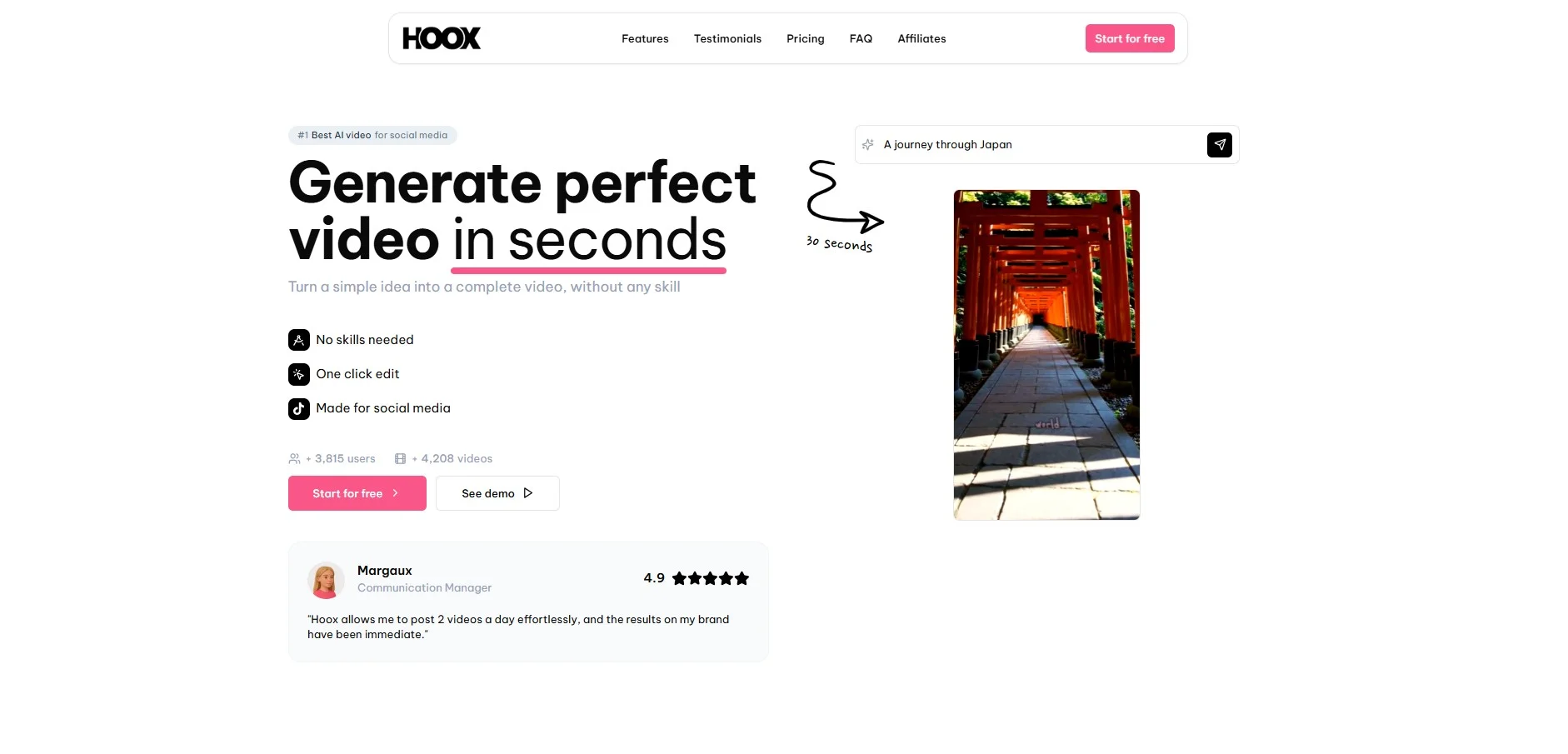Click Margaux's avatar picture
Screen dimensions: 1568x754
tap(326, 580)
